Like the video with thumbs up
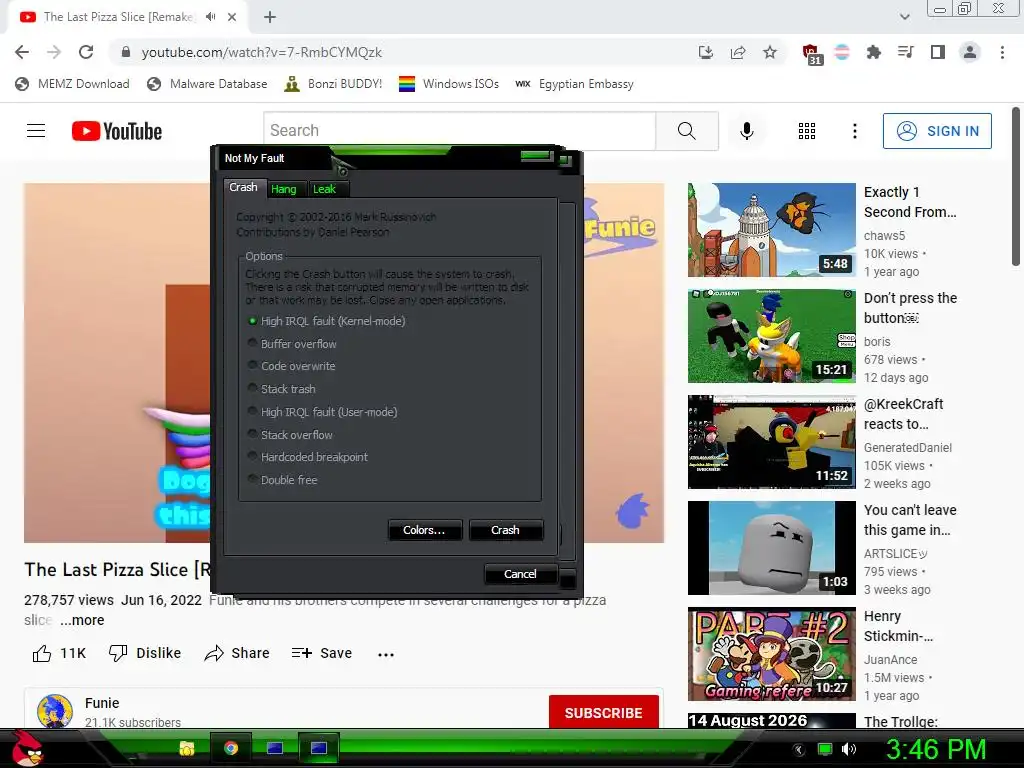This screenshot has height=768, width=1024. pos(59,654)
